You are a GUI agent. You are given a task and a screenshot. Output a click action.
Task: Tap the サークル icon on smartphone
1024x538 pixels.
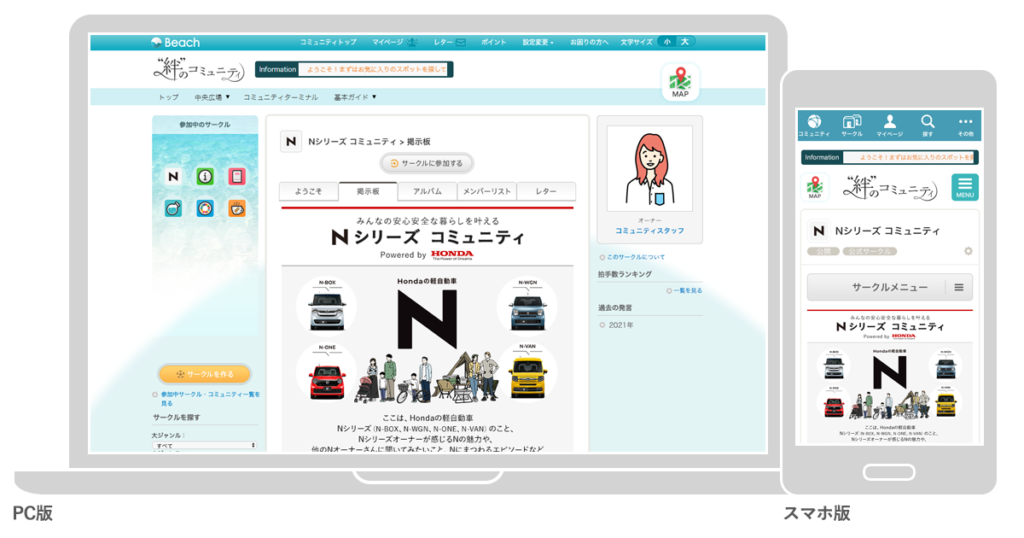[852, 125]
